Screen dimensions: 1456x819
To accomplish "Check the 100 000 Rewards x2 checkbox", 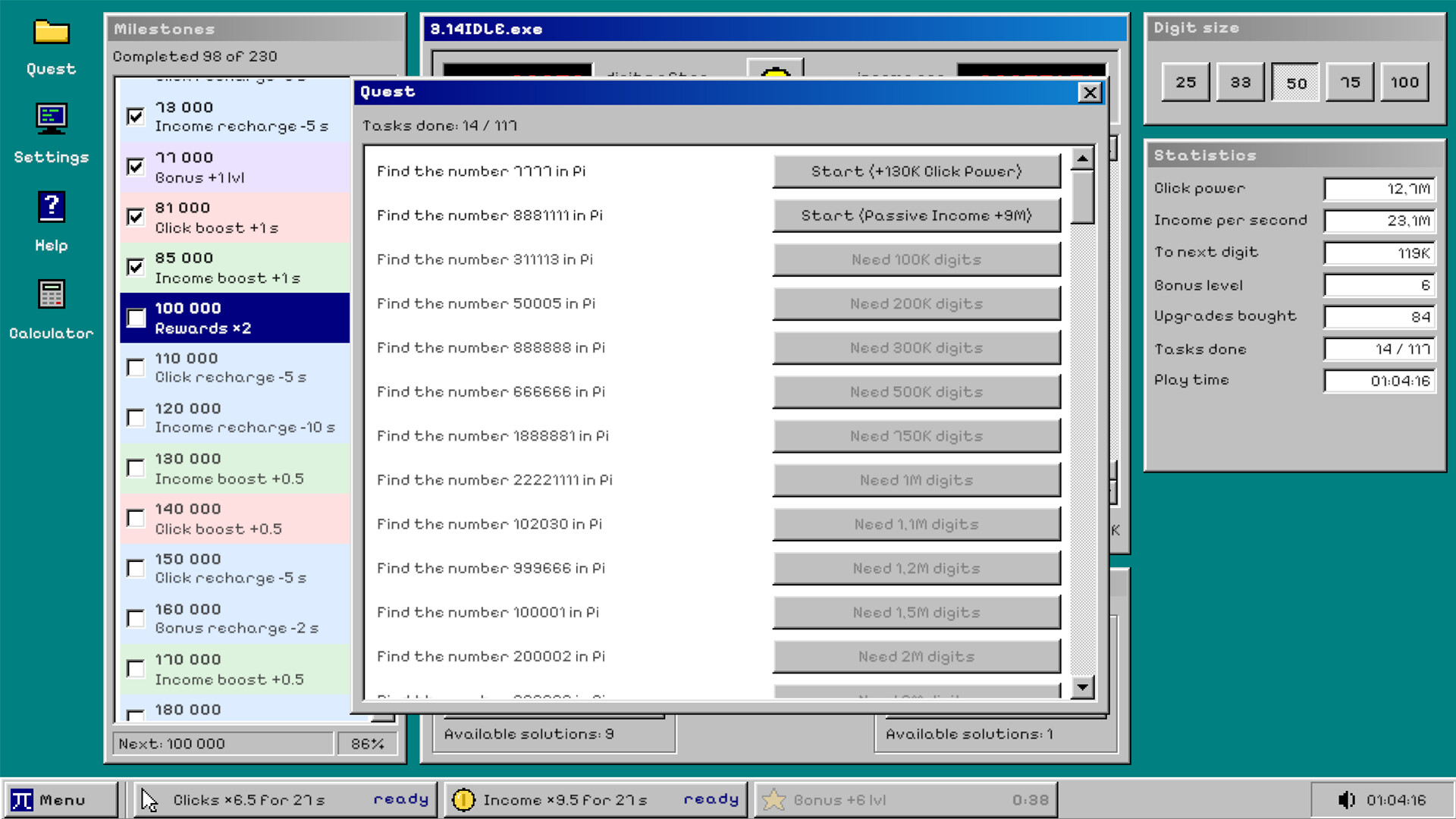I will 136,318.
